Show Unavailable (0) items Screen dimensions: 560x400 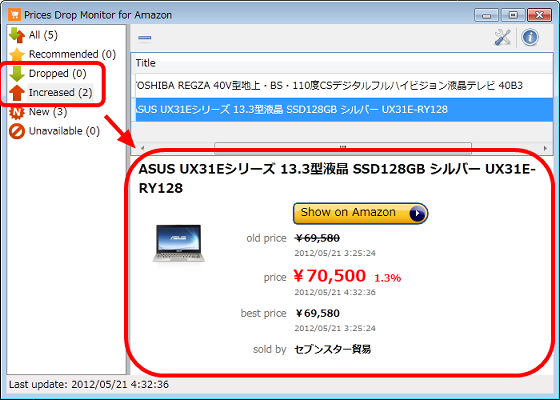pyautogui.click(x=64, y=131)
